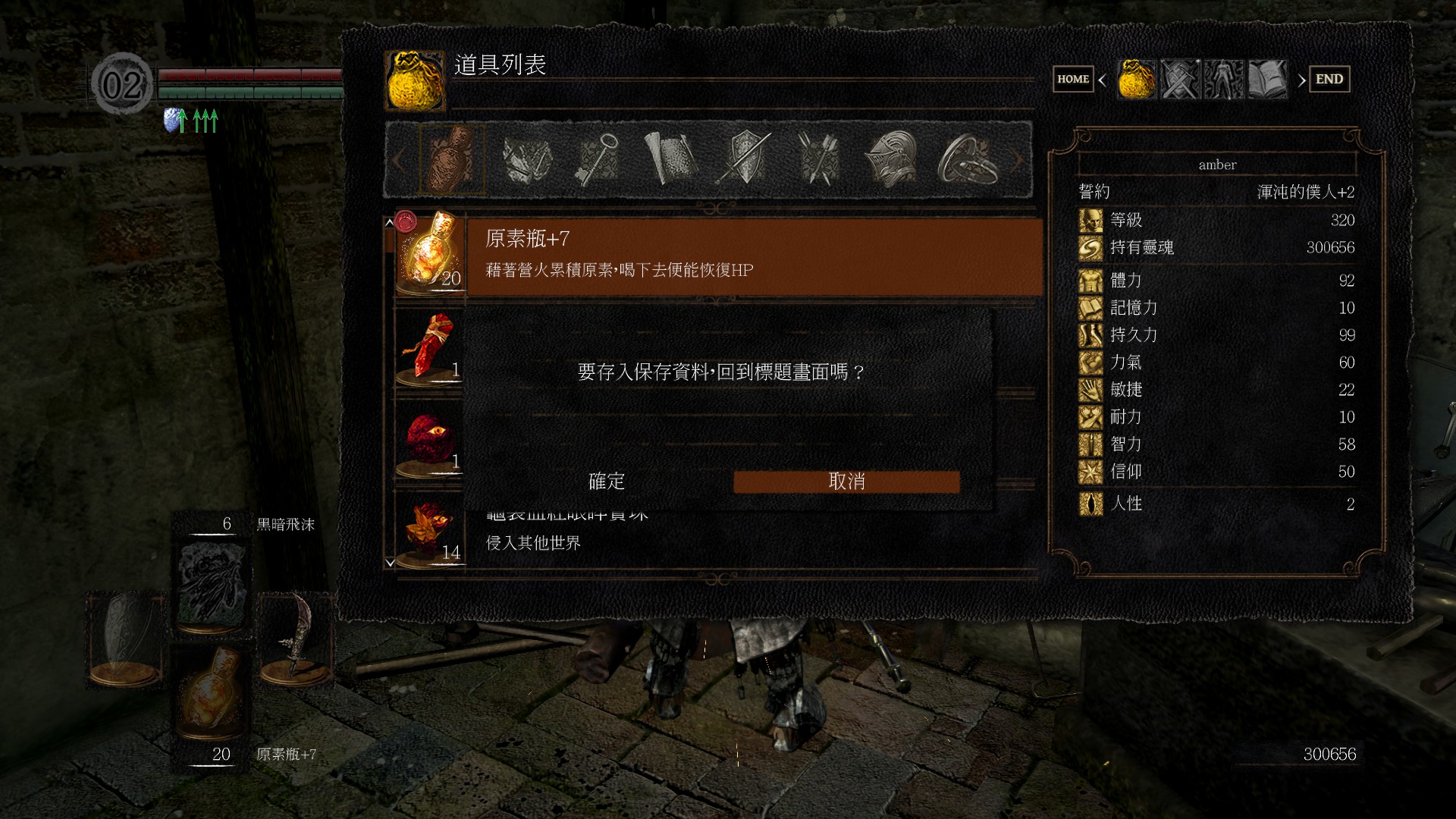Click the END button in top navigation

[x=1329, y=79]
